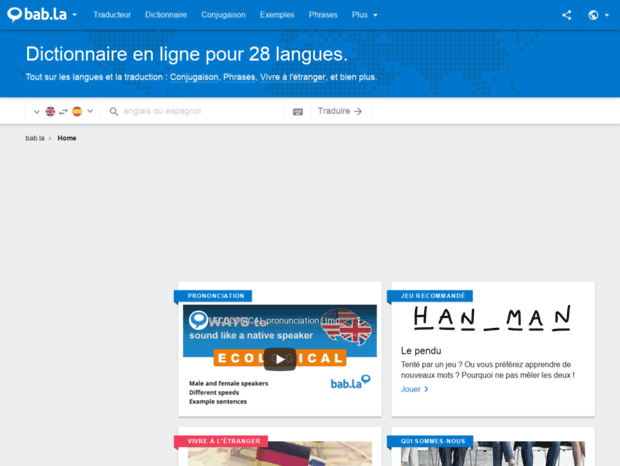This screenshot has height=466, width=620.
Task: Click the main heading Dictionnaire en ligne
Action: pos(187,54)
